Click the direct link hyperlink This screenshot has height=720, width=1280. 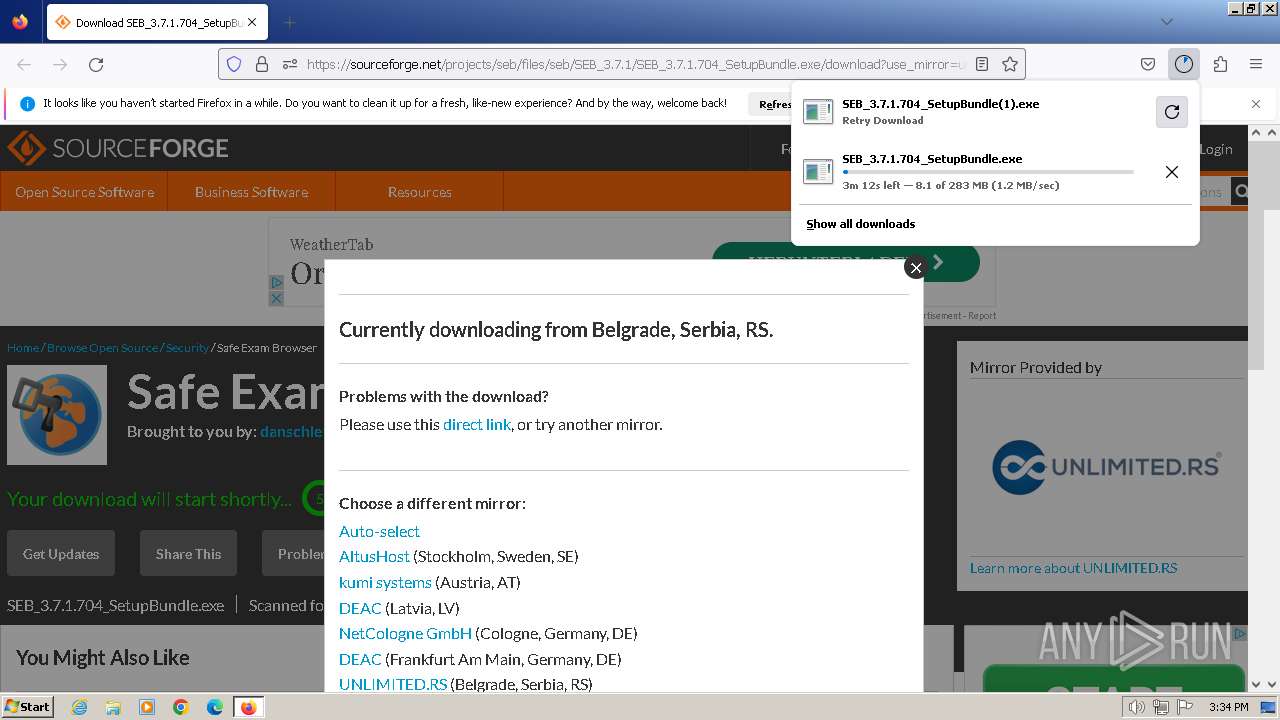(x=477, y=424)
